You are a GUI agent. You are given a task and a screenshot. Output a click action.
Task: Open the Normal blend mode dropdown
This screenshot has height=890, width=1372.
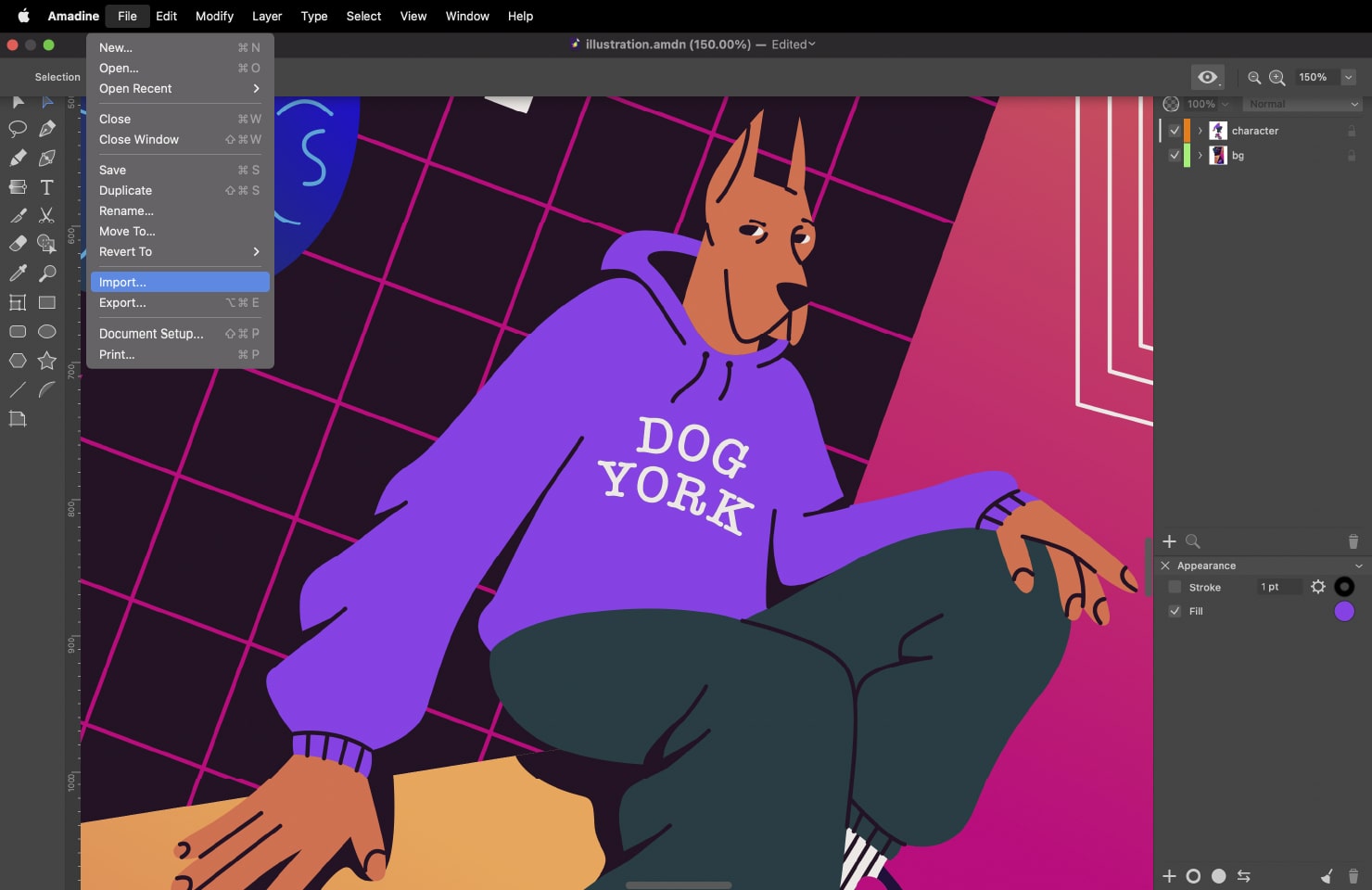coord(1302,104)
